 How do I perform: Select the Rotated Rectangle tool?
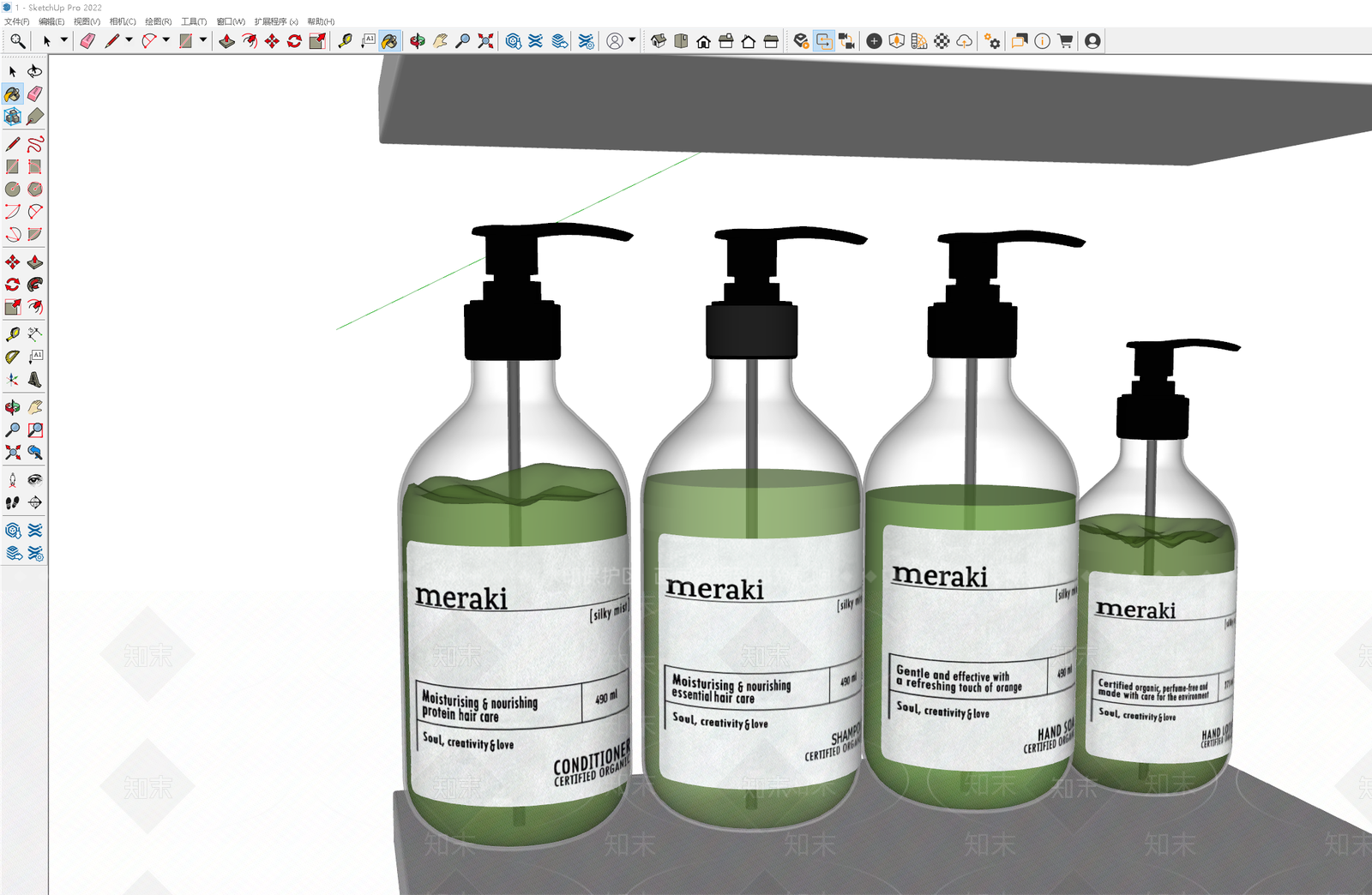35,166
